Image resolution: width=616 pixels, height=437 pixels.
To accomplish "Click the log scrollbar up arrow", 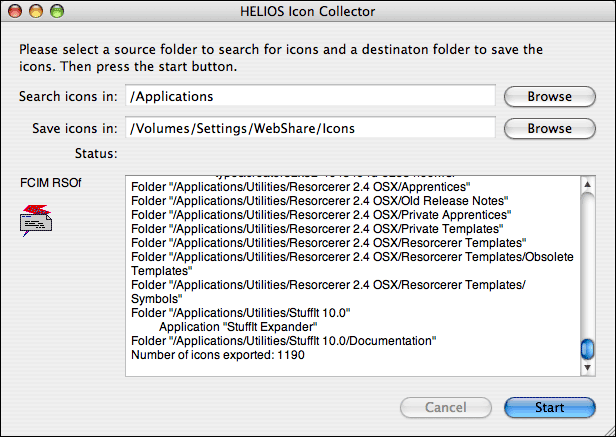I will tap(588, 184).
